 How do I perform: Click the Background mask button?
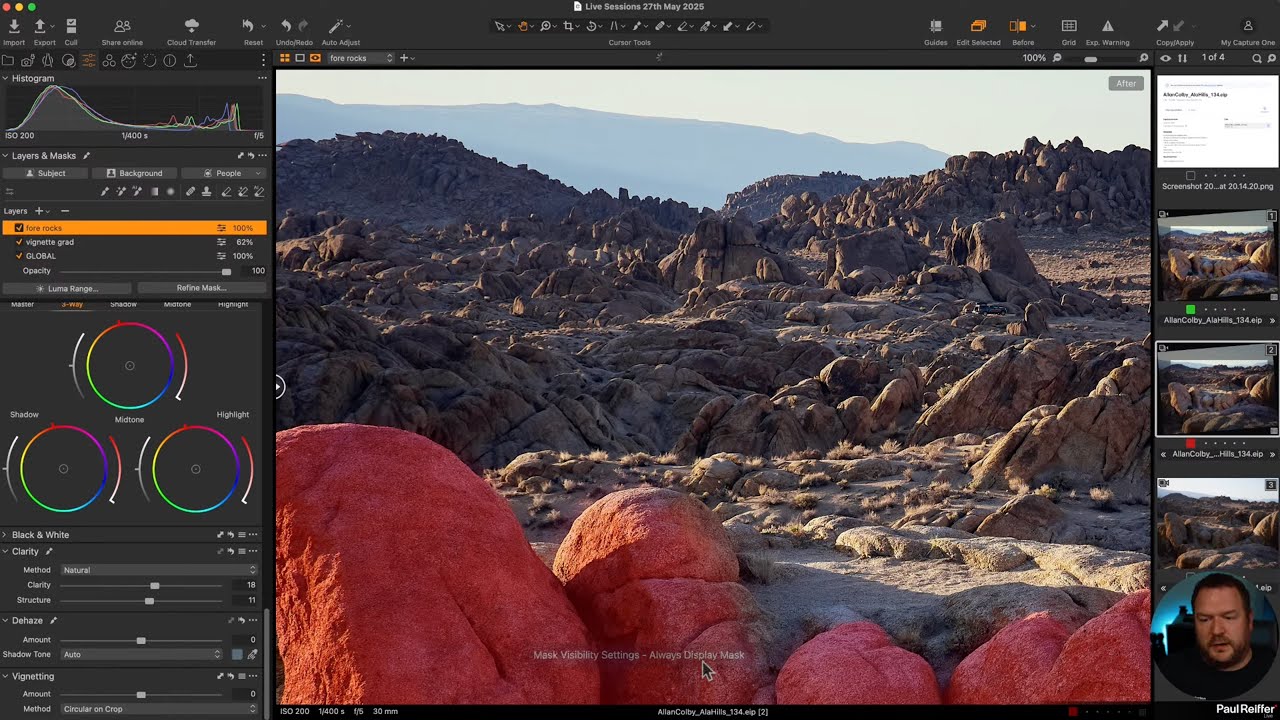[134, 173]
